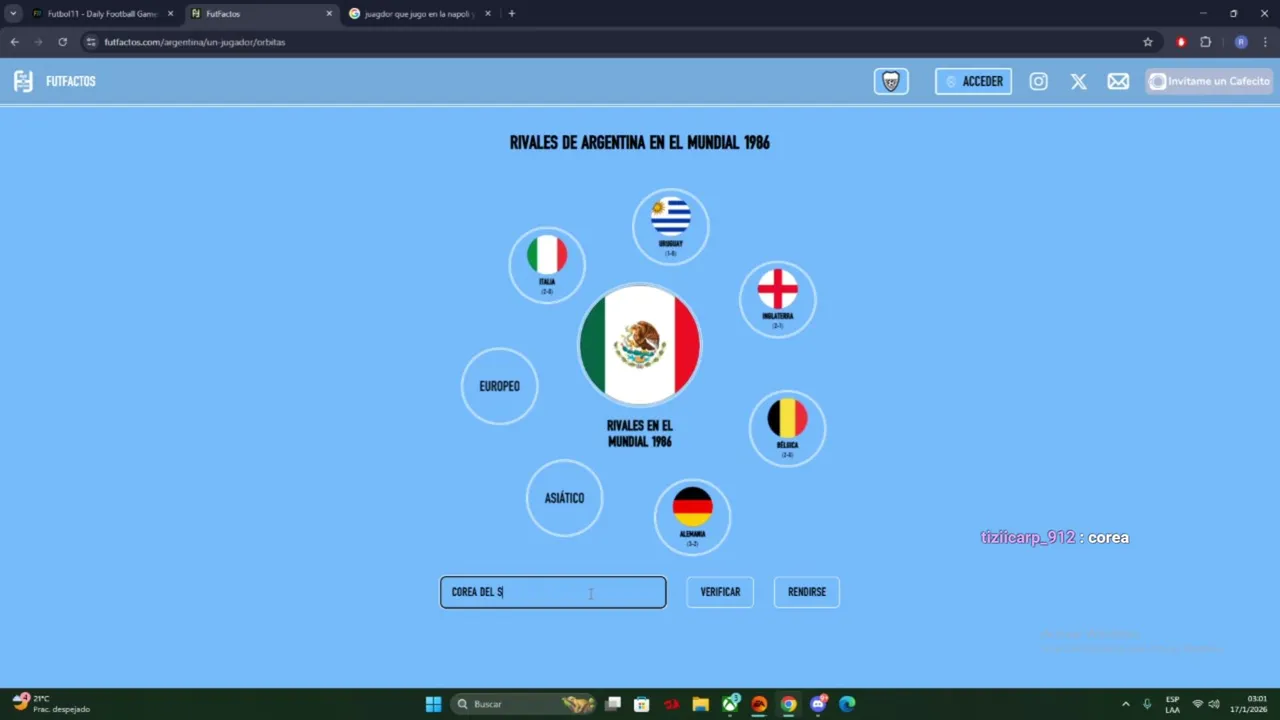Screen dimensions: 1280x720
Task: Click the FUTFACTOS home link
Action: [x=71, y=82]
